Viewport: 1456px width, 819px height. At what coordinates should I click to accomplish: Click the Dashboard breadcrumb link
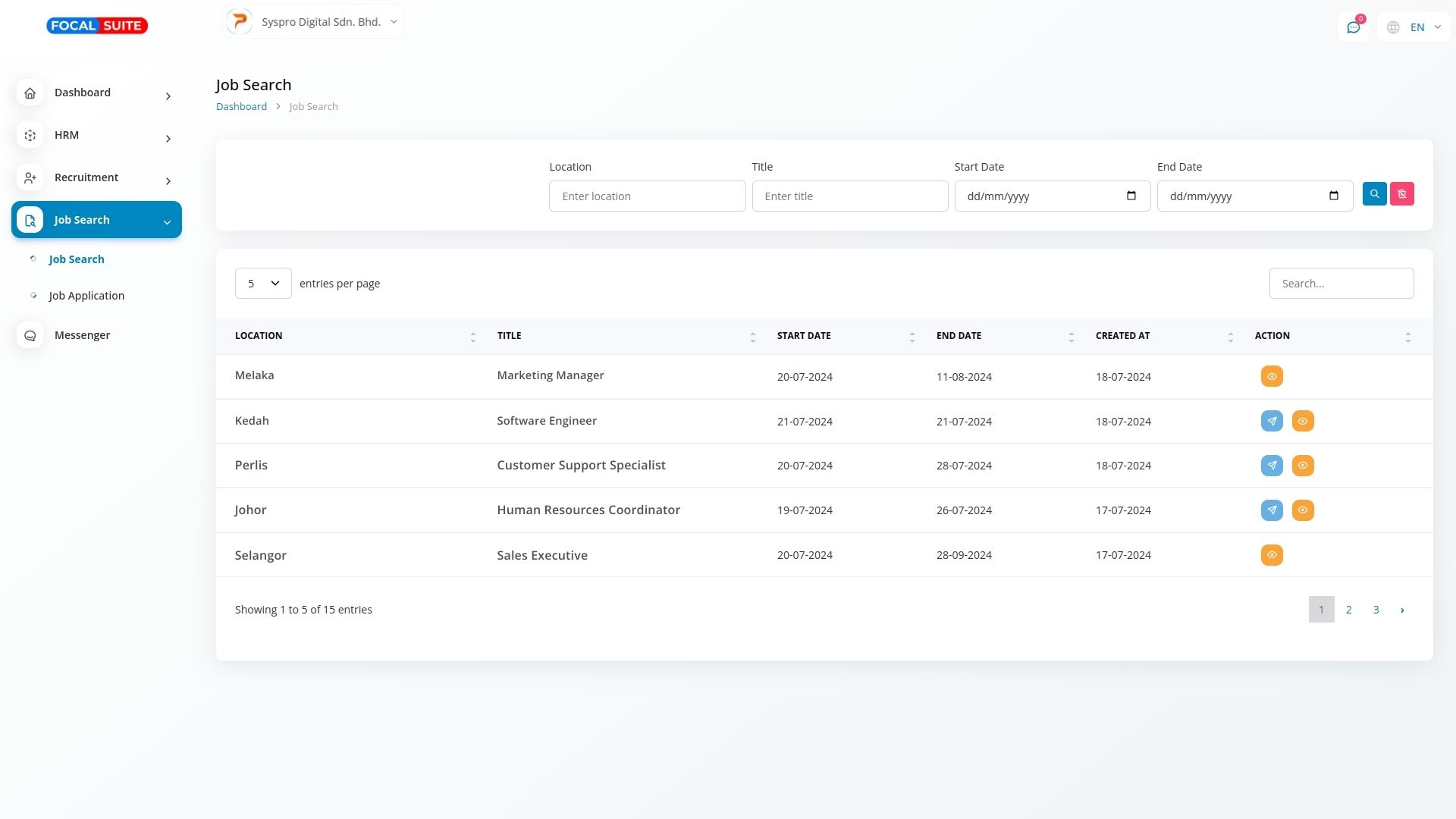tap(241, 107)
